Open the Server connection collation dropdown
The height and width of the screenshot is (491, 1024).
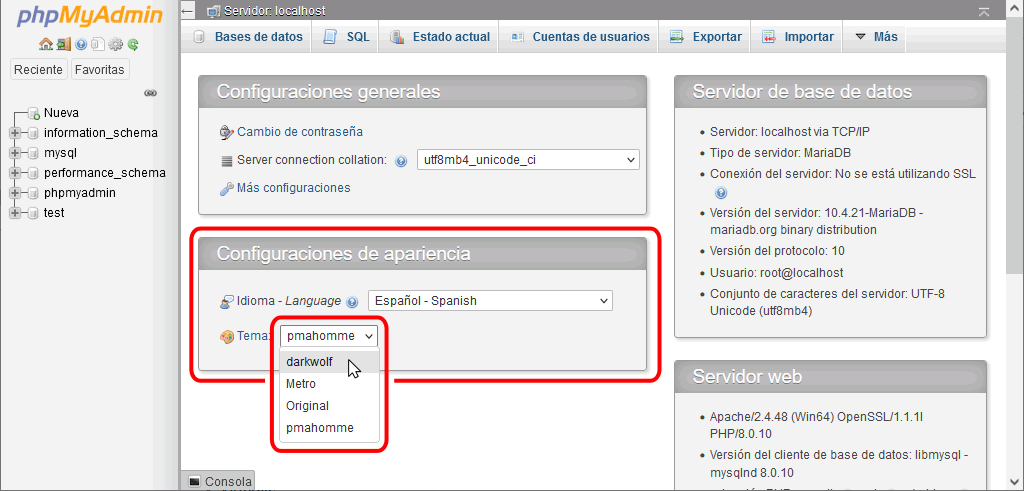[x=528, y=160]
